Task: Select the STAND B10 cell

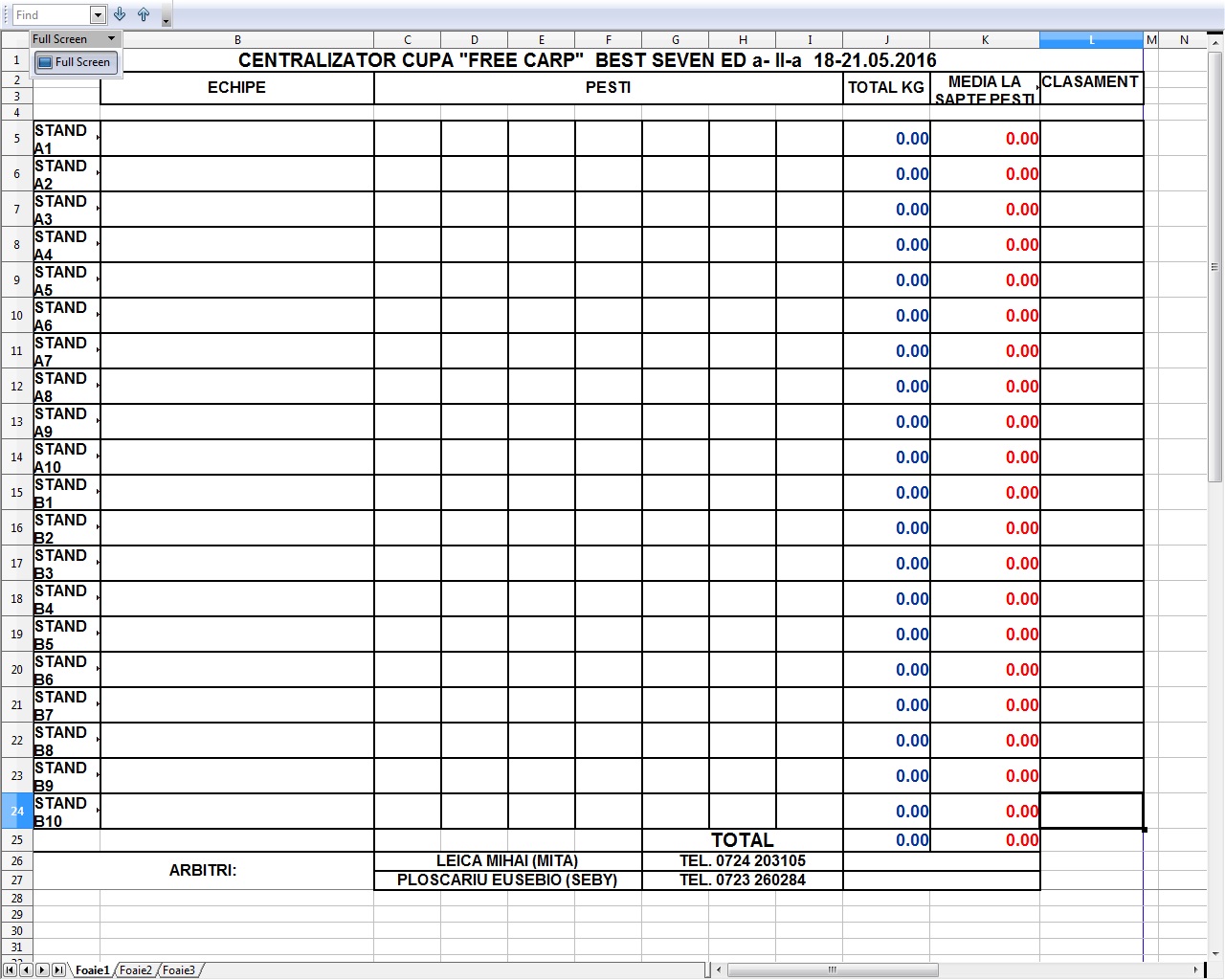Action: tap(66, 812)
